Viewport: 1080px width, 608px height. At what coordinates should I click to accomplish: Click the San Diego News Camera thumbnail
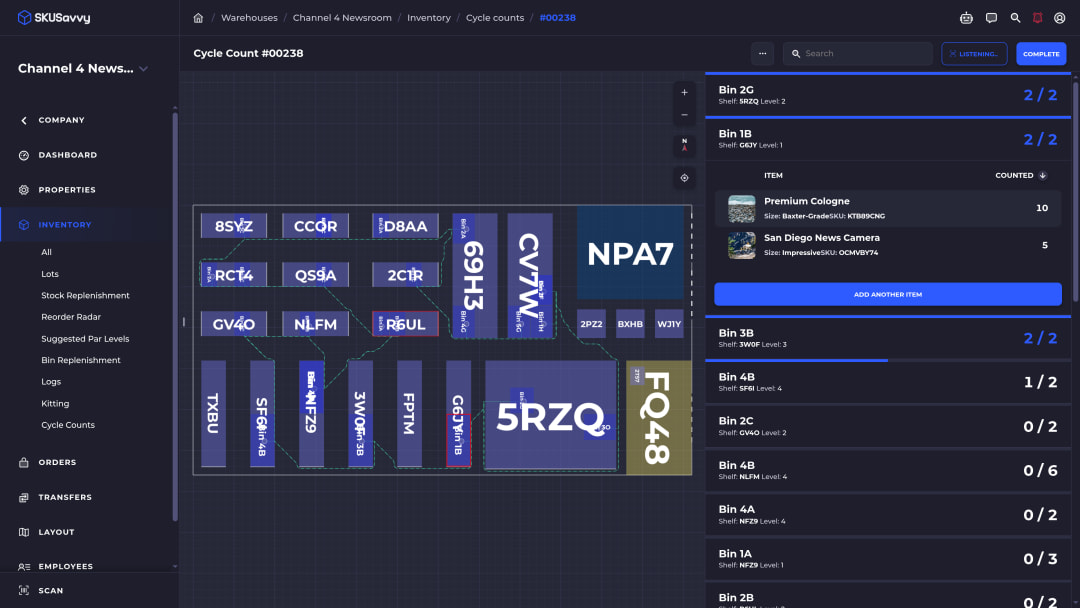(x=742, y=245)
